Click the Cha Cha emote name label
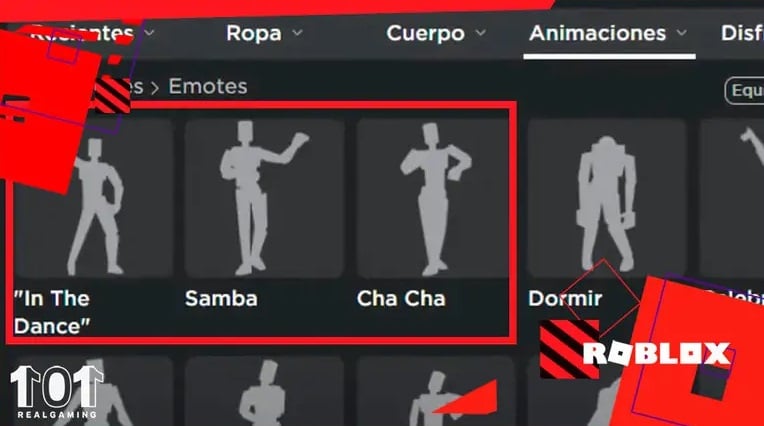This screenshot has height=426, width=764. click(x=401, y=298)
